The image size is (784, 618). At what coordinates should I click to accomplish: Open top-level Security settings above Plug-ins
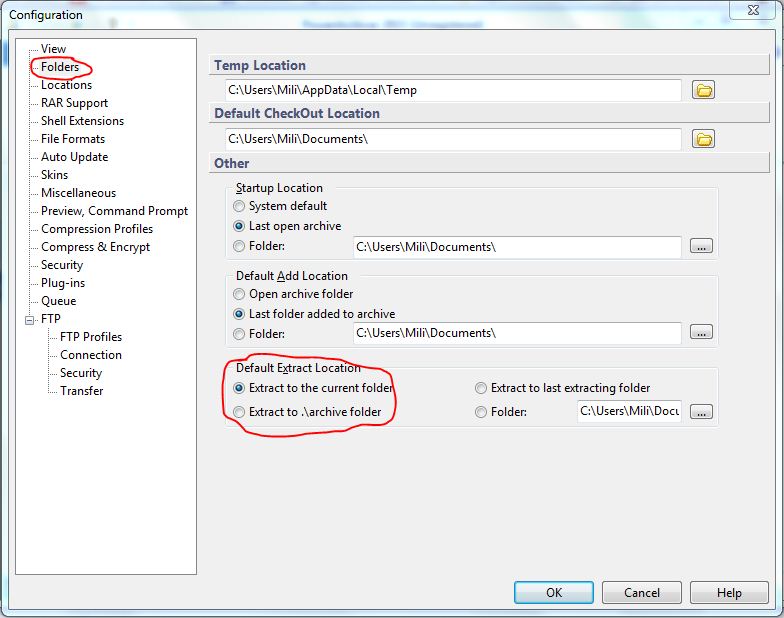point(62,265)
